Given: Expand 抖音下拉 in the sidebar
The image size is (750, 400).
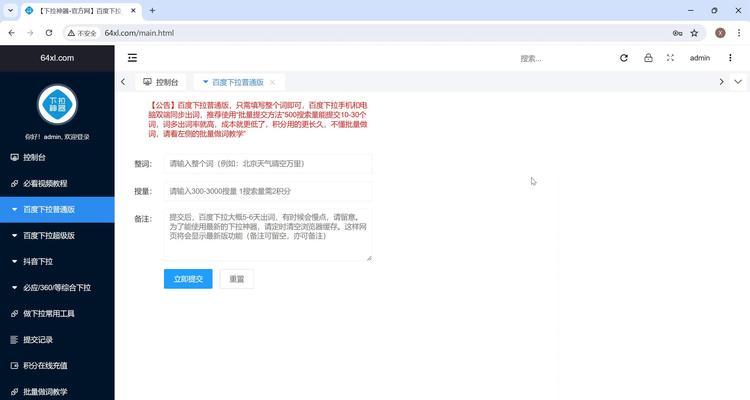Looking at the screenshot, I should (57, 262).
